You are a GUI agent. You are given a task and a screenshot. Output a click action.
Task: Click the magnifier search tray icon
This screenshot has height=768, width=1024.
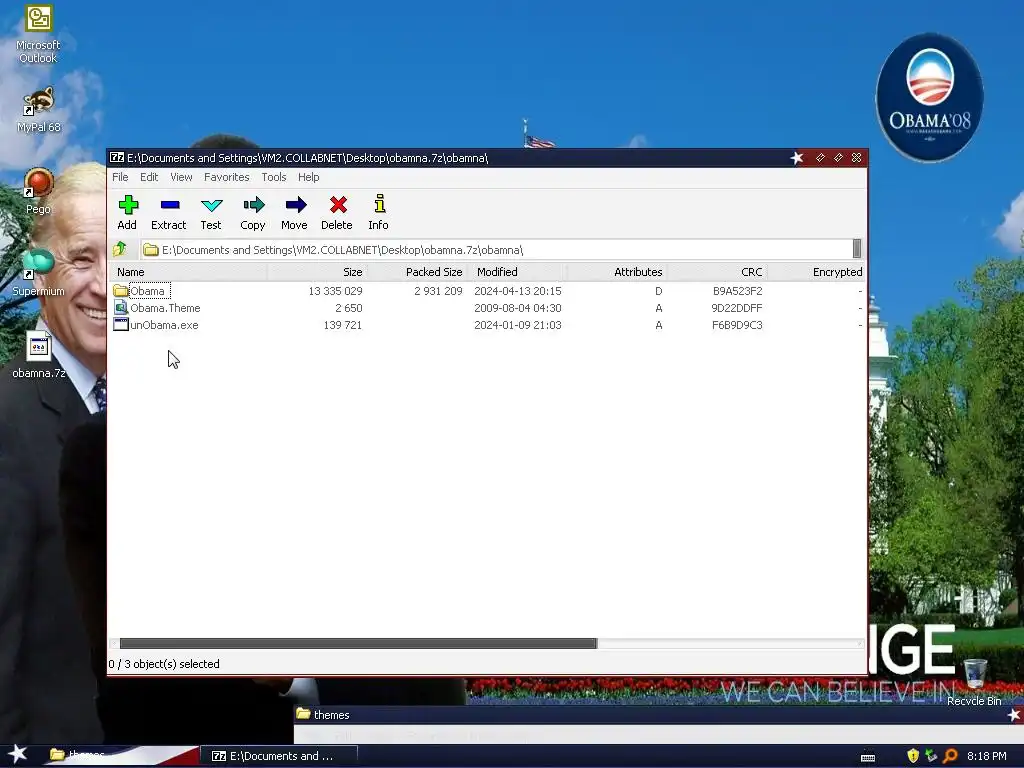pyautogui.click(x=950, y=756)
